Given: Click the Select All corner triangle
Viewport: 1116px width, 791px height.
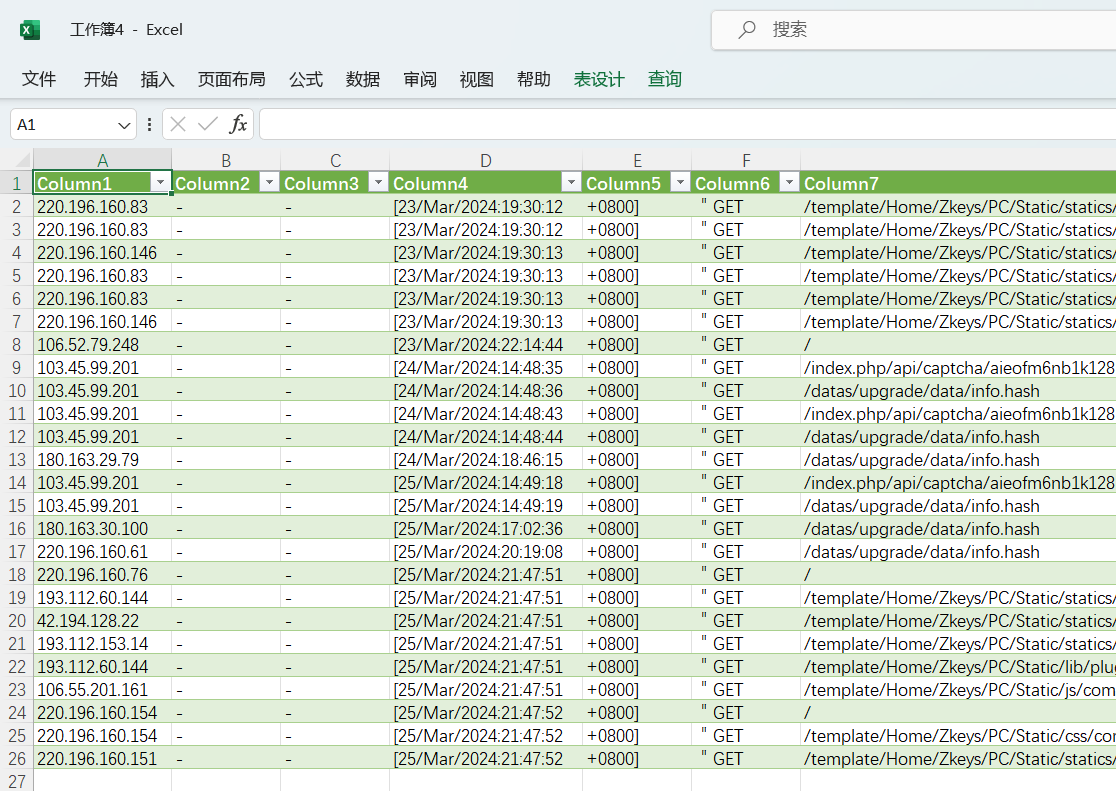Looking at the screenshot, I should tap(17, 160).
